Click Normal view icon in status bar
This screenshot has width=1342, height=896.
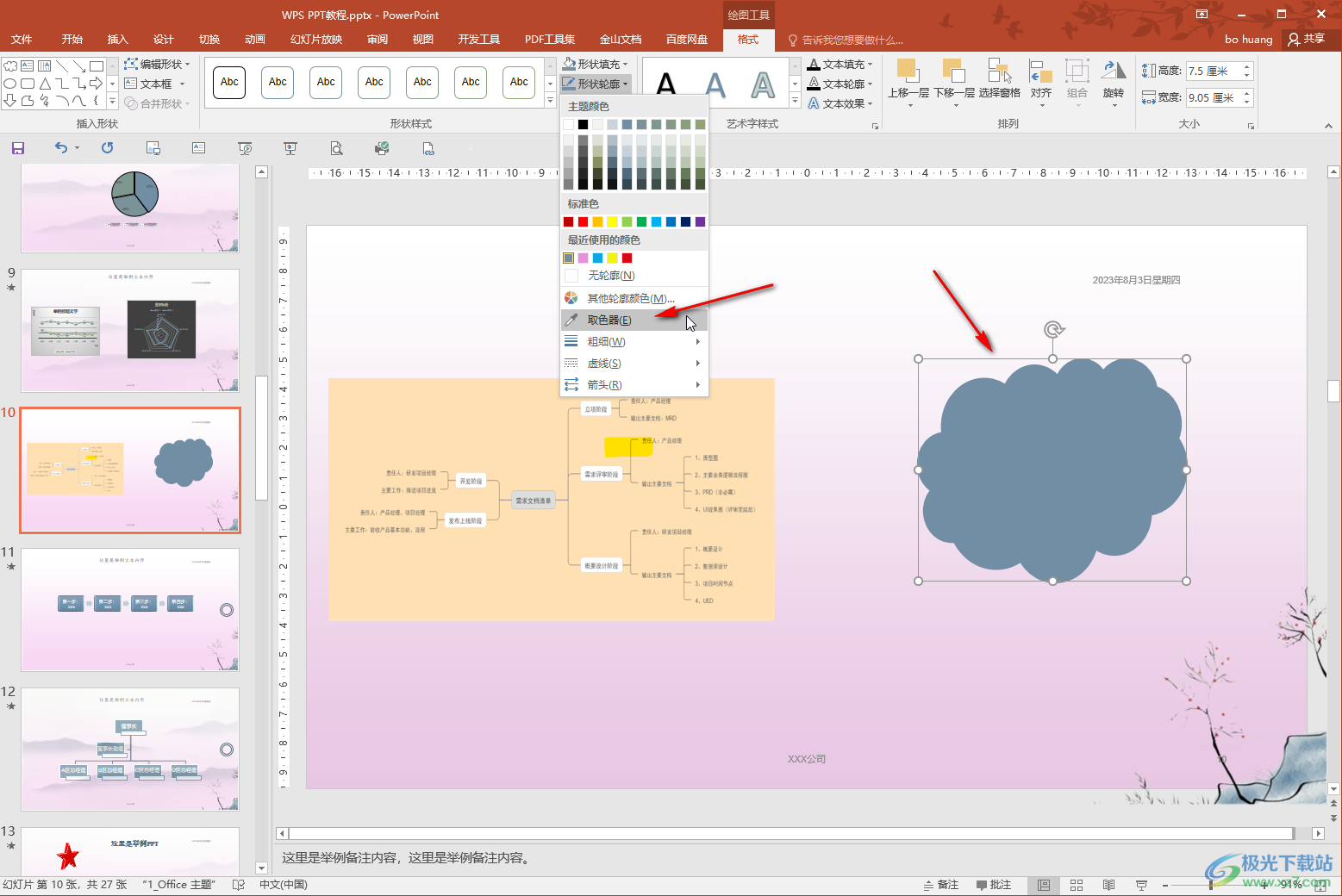1044,885
